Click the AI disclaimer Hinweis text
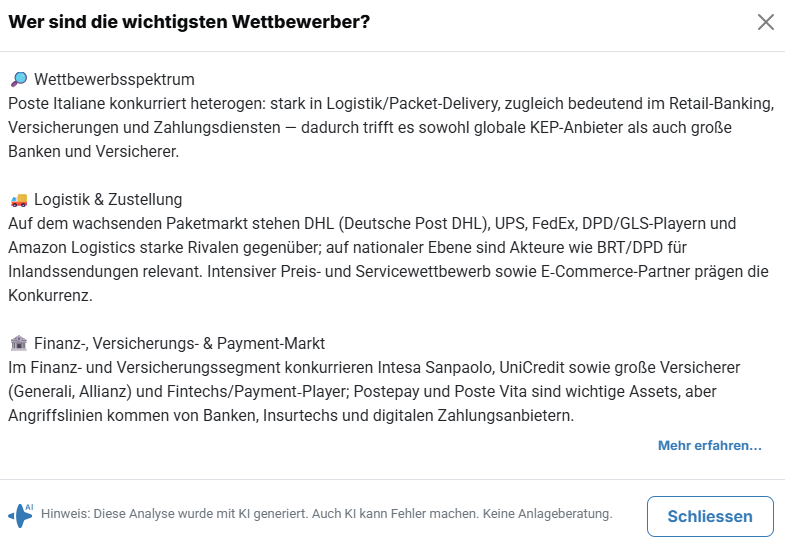 326,514
